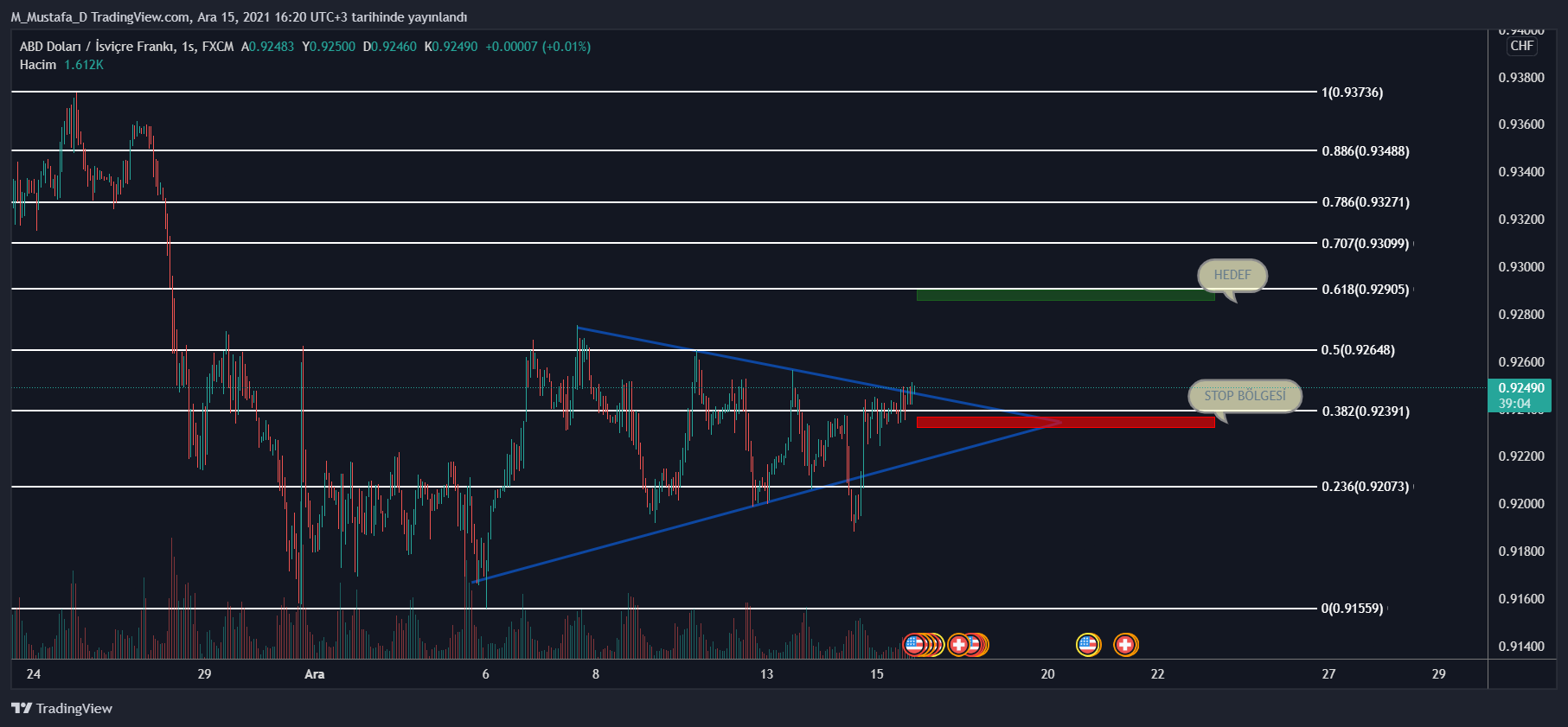Select the Fibonacci label 1(0.93736)

(x=1352, y=92)
